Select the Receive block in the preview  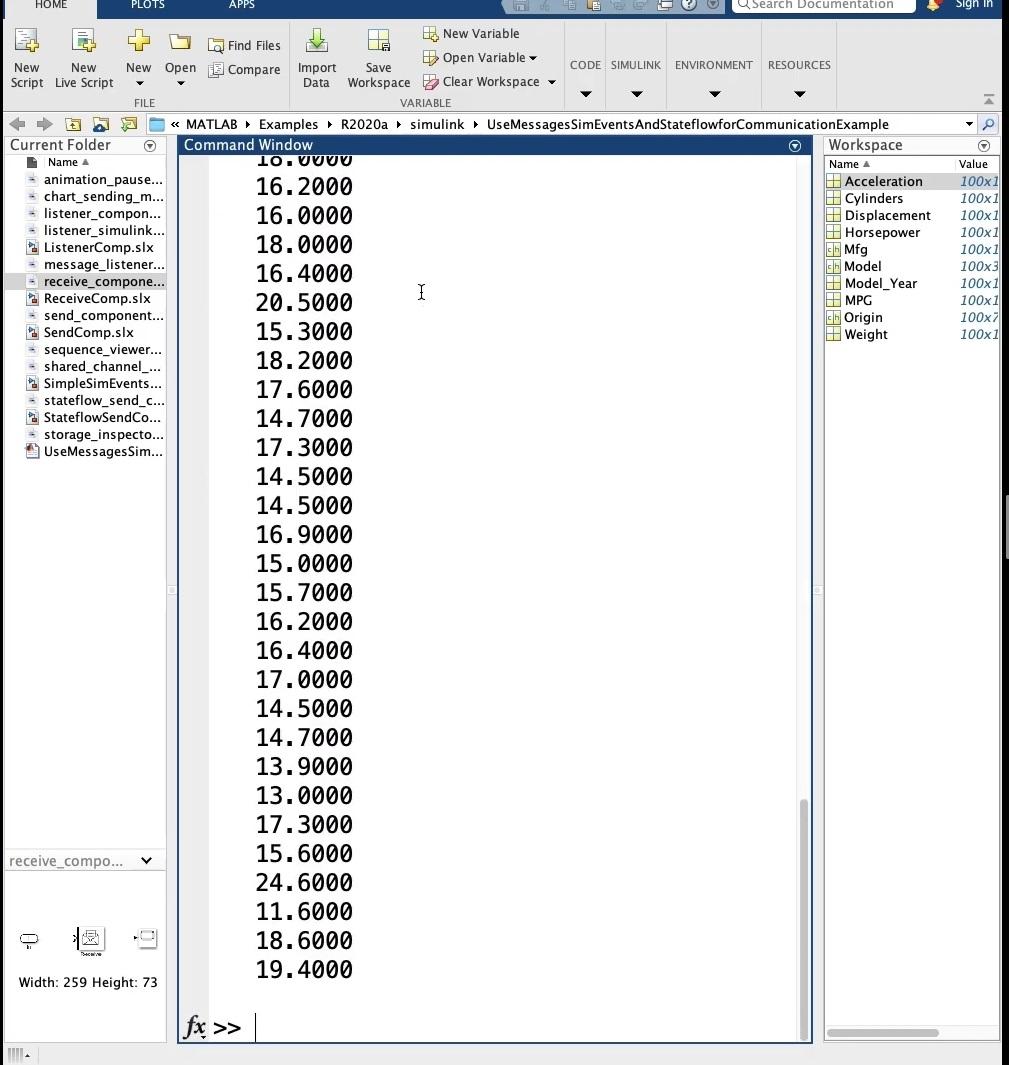point(90,939)
